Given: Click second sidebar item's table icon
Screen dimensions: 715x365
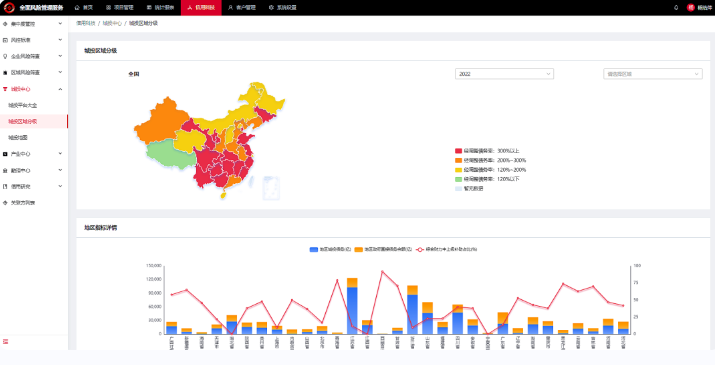Looking at the screenshot, I should [5, 40].
